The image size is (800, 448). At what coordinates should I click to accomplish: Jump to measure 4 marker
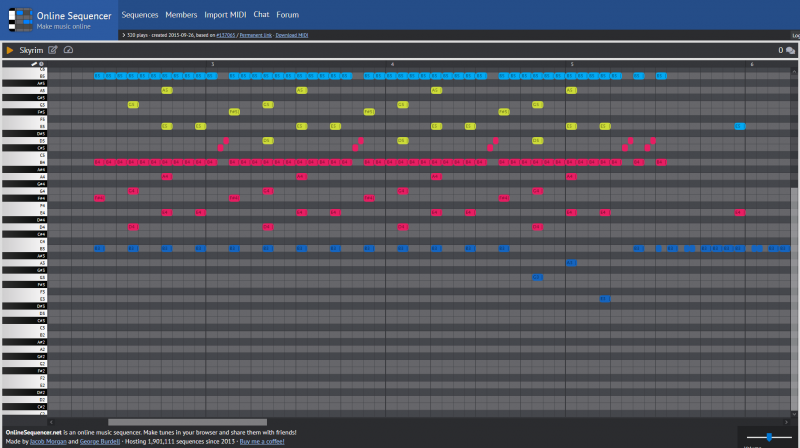coord(392,64)
